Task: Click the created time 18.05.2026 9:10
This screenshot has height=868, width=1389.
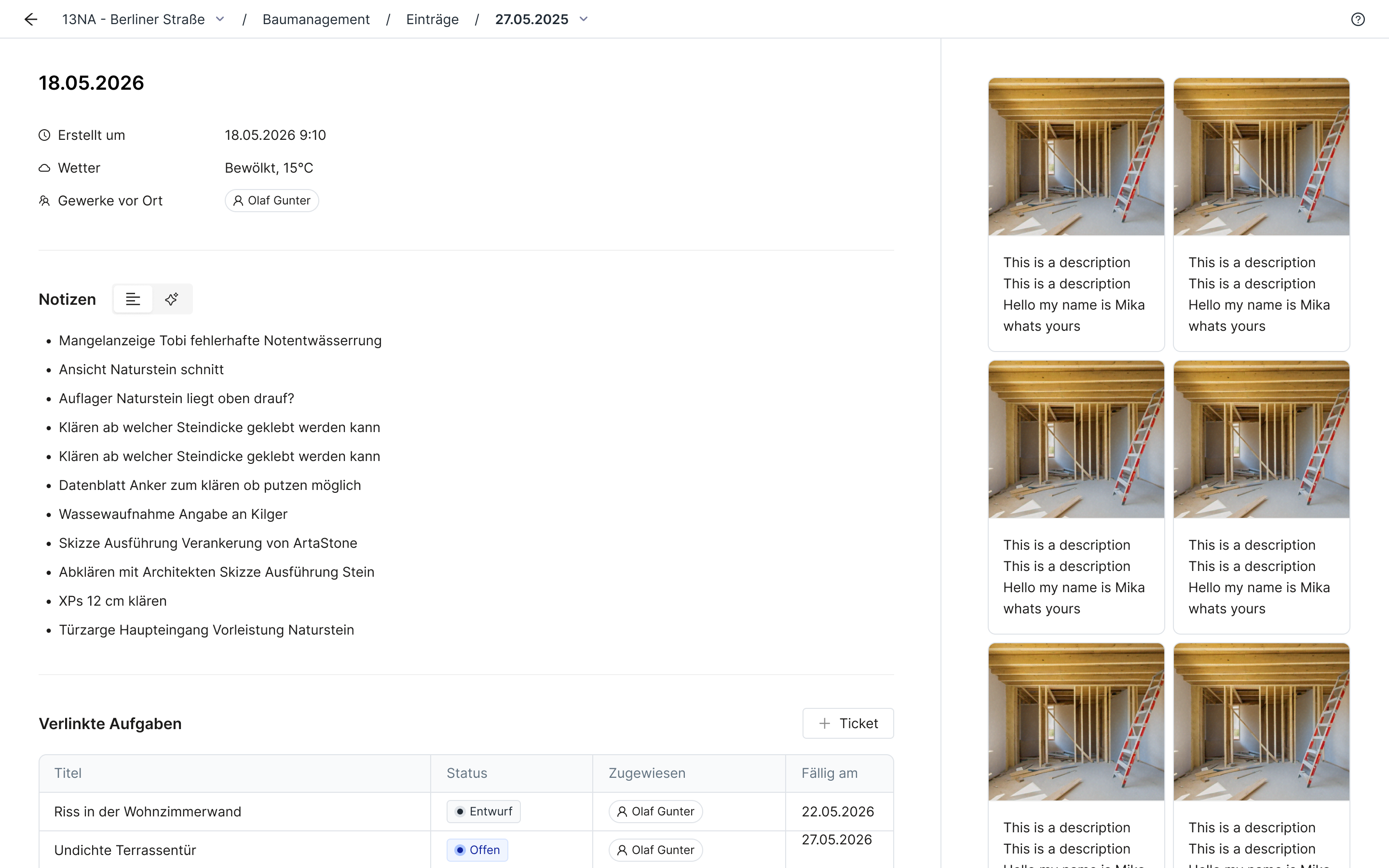Action: pyautogui.click(x=275, y=135)
